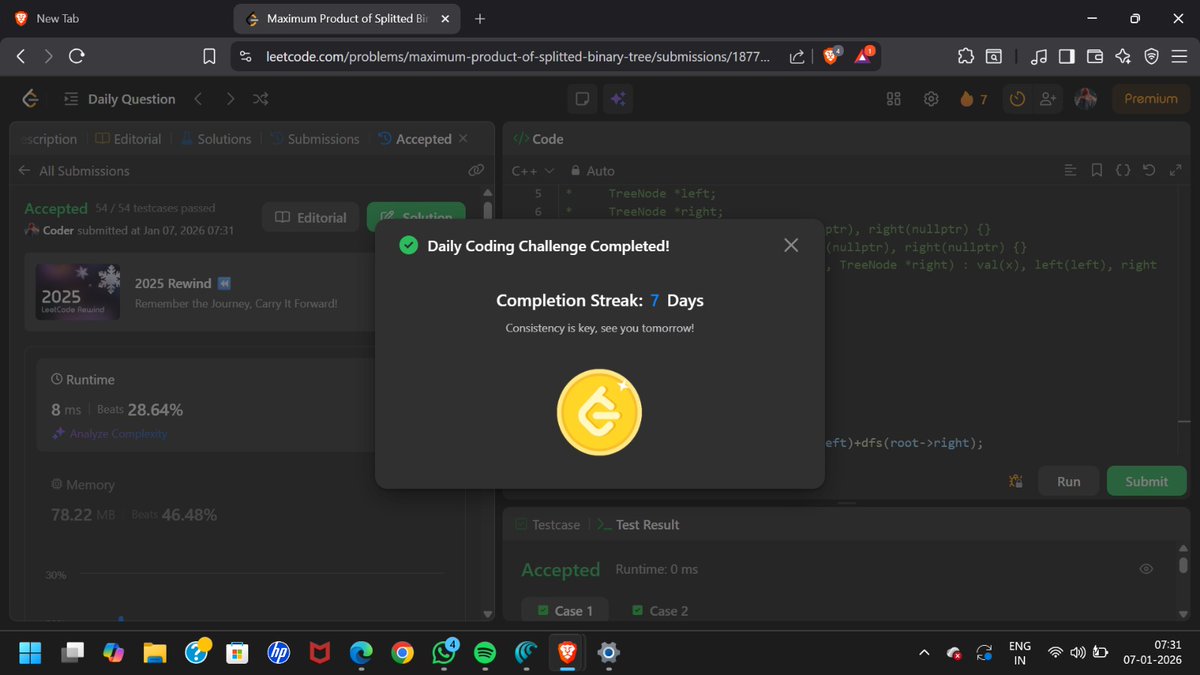Image resolution: width=1200 pixels, height=675 pixels.
Task: Close the Daily Coding Challenge Completed dialog
Action: click(x=791, y=245)
